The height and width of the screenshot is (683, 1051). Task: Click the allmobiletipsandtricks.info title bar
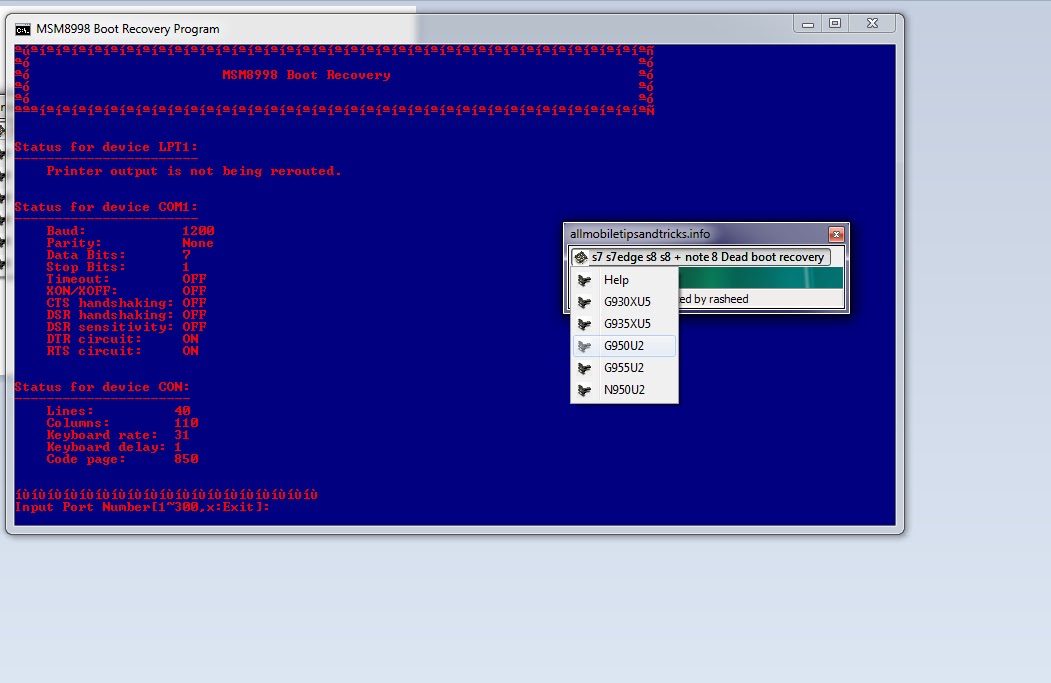(x=697, y=234)
